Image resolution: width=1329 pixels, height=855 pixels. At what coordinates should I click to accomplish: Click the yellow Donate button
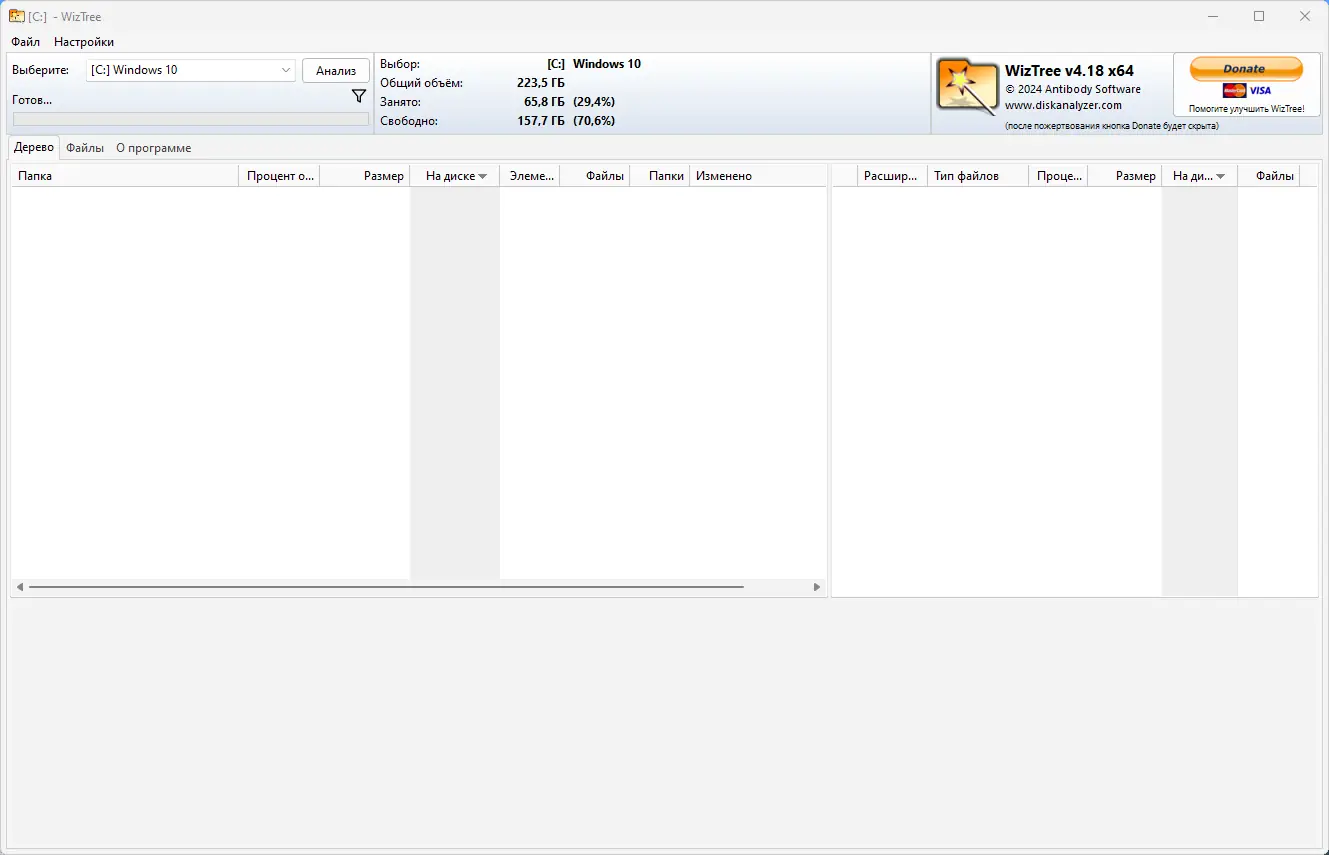click(1245, 69)
